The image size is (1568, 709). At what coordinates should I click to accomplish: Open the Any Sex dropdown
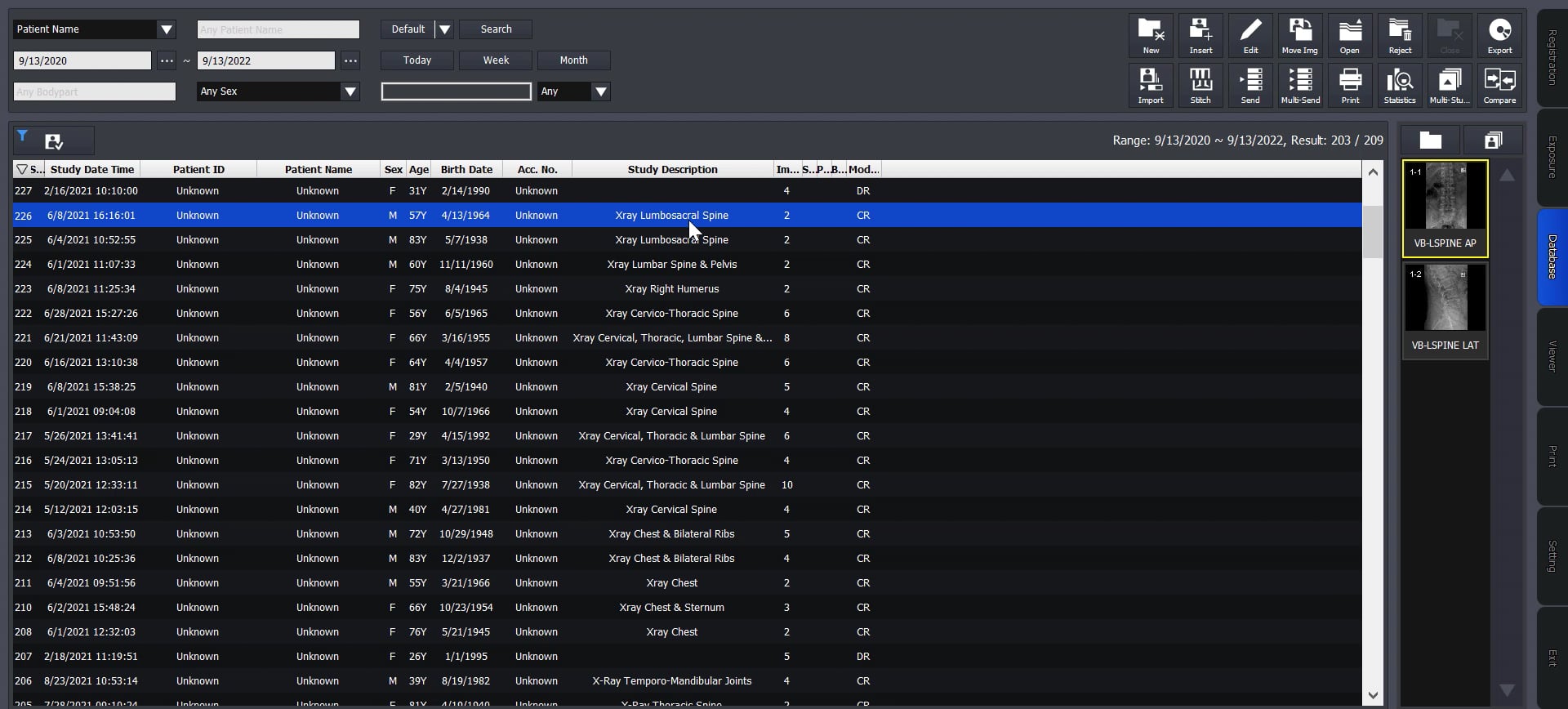point(350,91)
